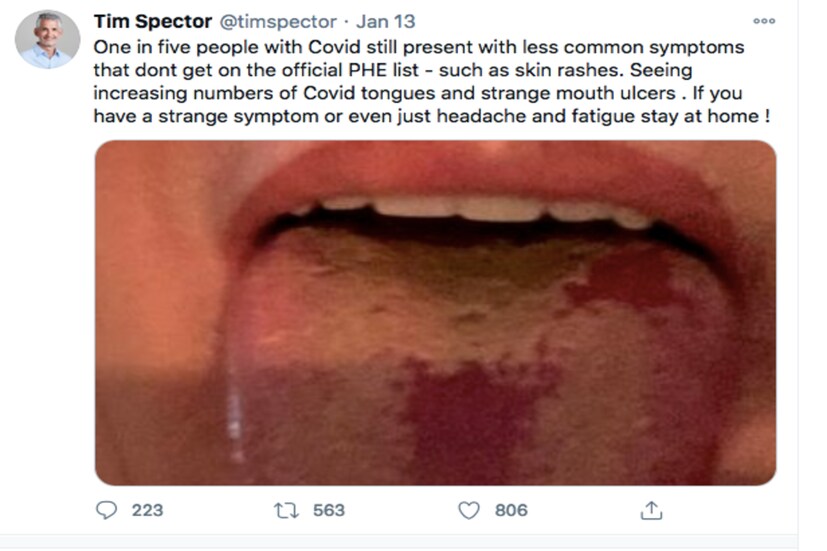Like the tweet with the heart icon
The width and height of the screenshot is (827, 551).
coord(468,510)
